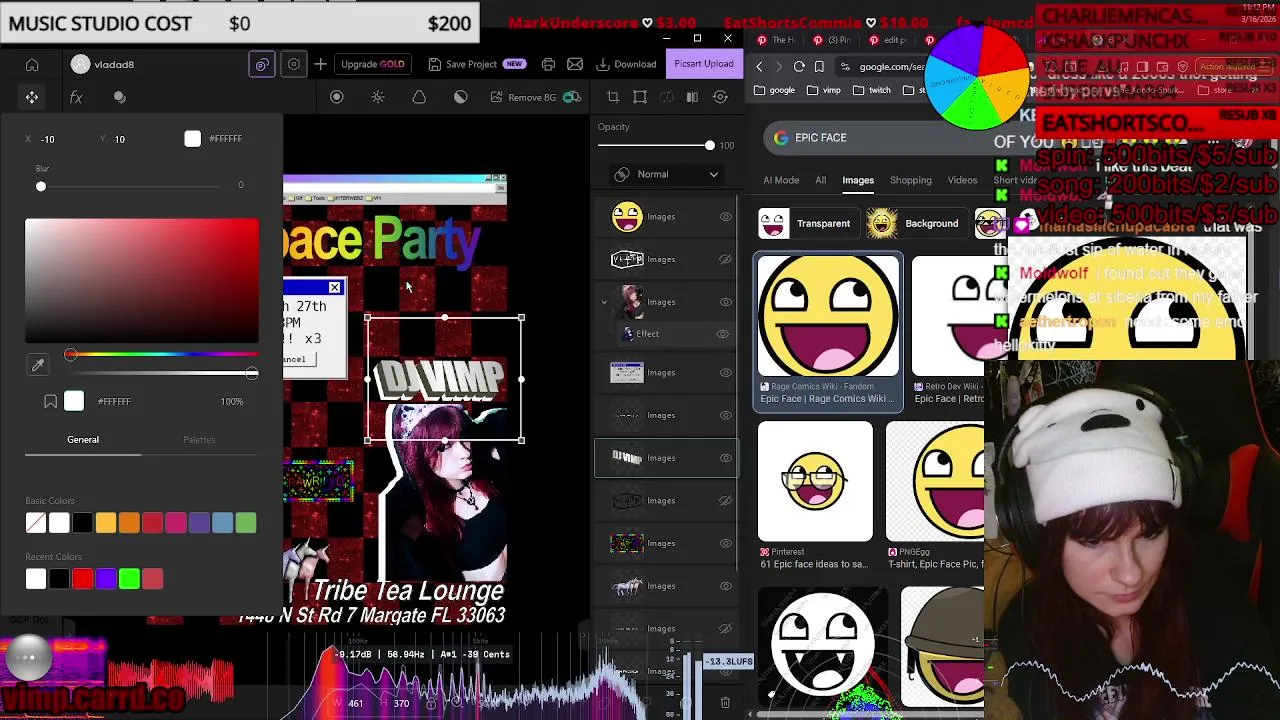Hide the epic face Images layer
This screenshot has width=1280, height=720.
click(x=726, y=217)
